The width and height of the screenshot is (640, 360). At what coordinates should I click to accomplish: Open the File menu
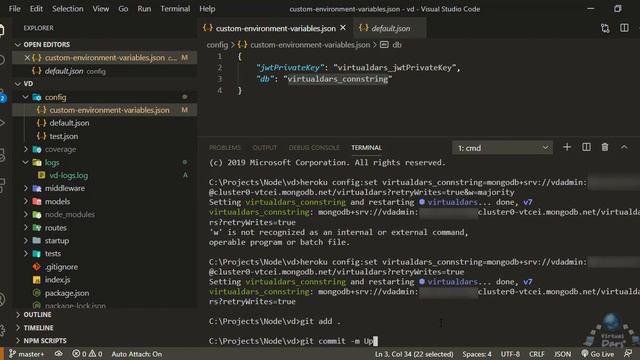14,9
